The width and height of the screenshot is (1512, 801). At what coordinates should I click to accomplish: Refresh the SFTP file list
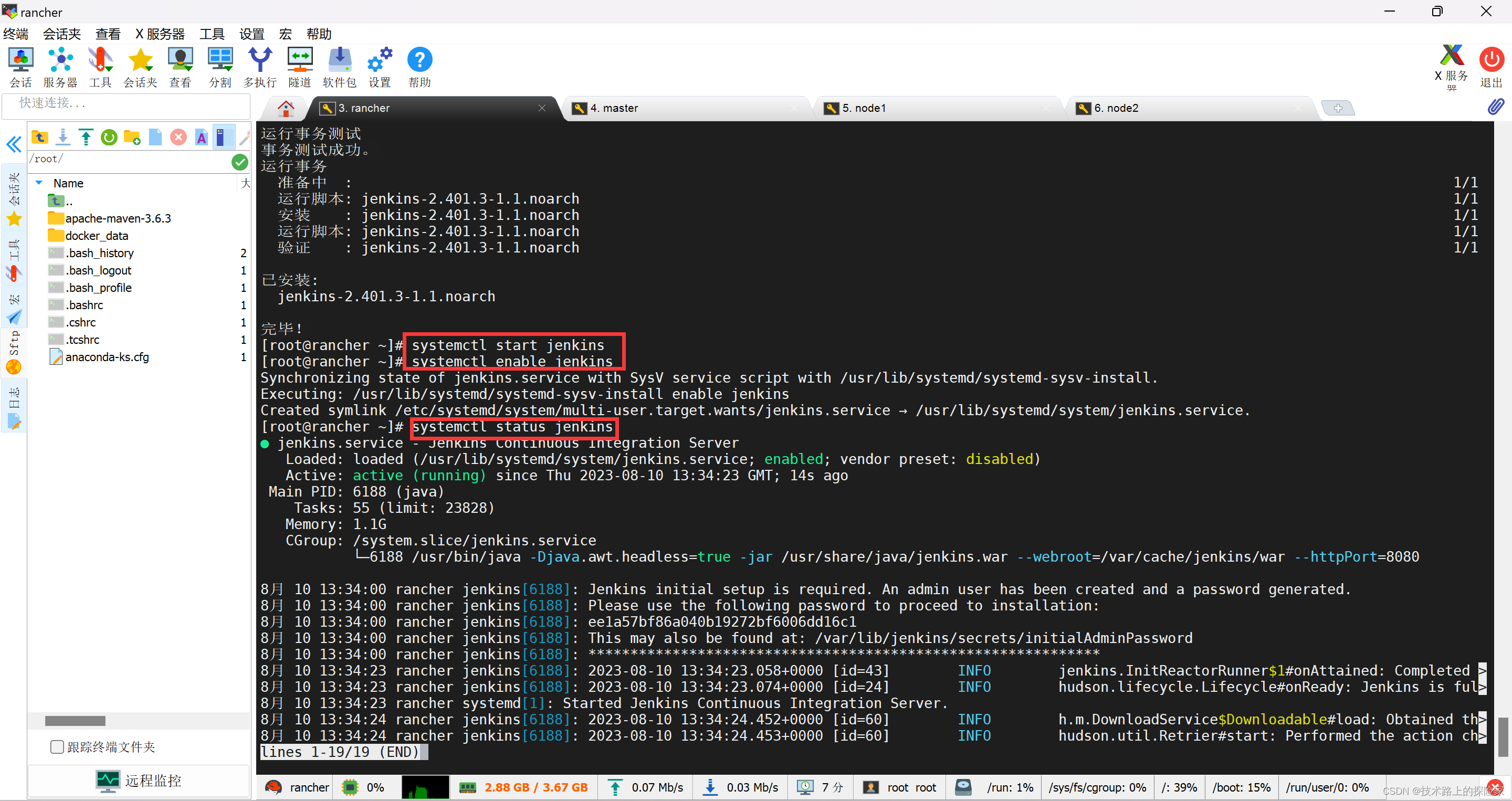pos(109,136)
